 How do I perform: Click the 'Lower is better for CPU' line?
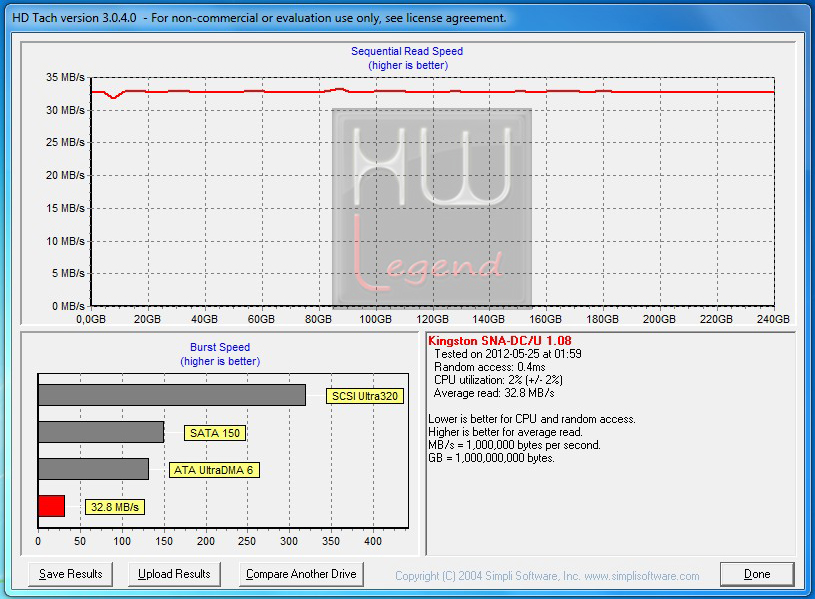532,419
